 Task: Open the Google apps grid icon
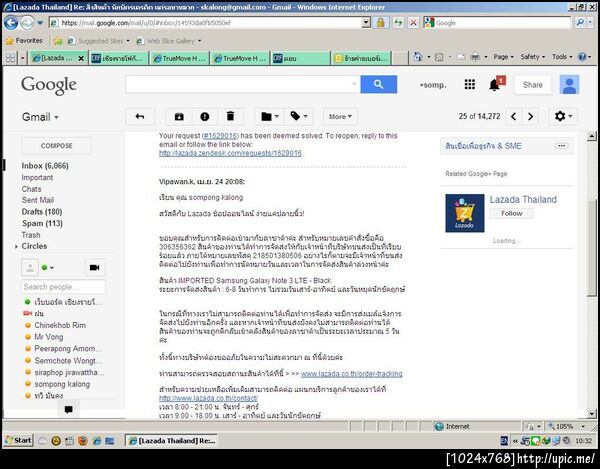pyautogui.click(x=470, y=85)
